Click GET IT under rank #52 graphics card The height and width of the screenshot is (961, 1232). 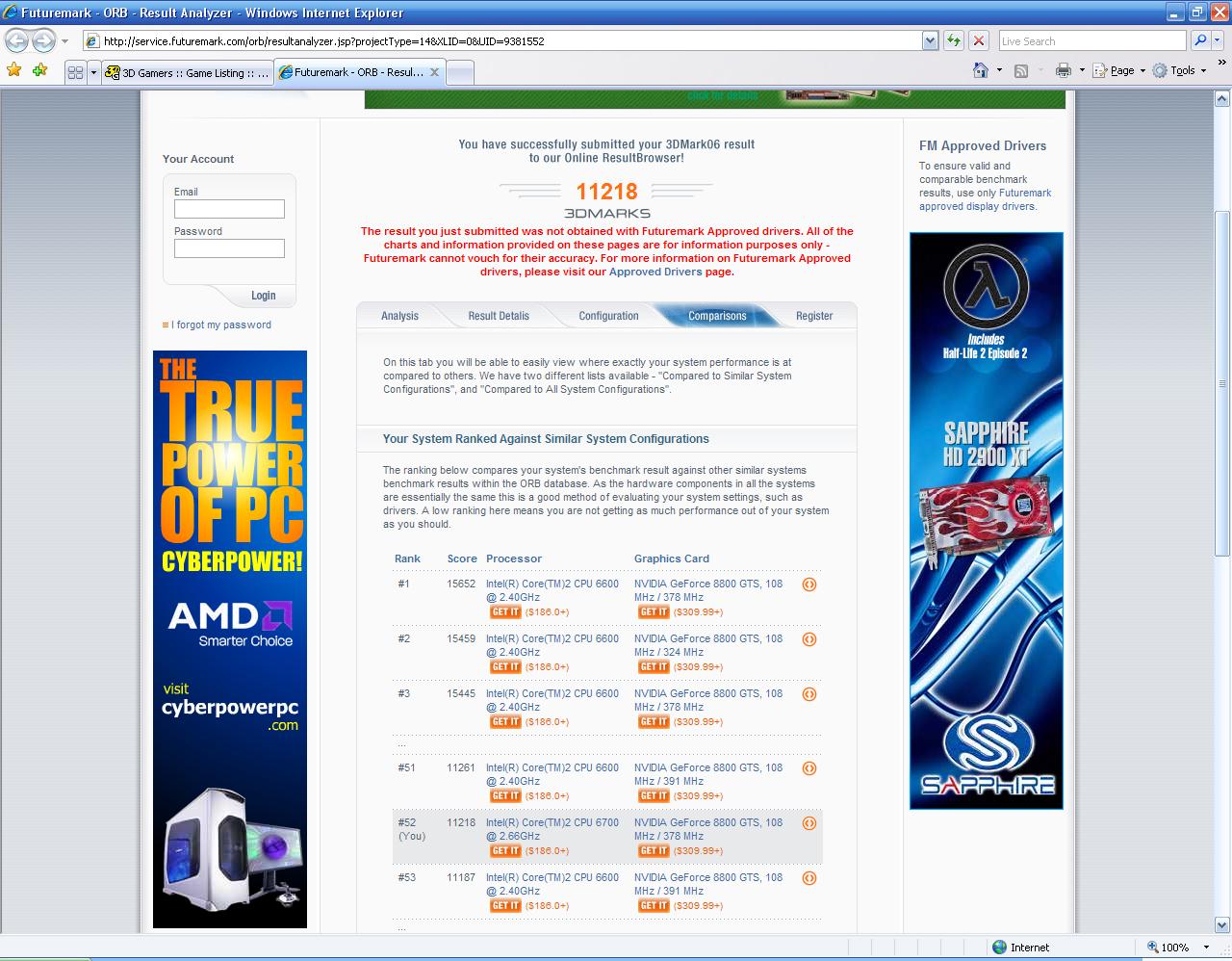pyautogui.click(x=654, y=851)
